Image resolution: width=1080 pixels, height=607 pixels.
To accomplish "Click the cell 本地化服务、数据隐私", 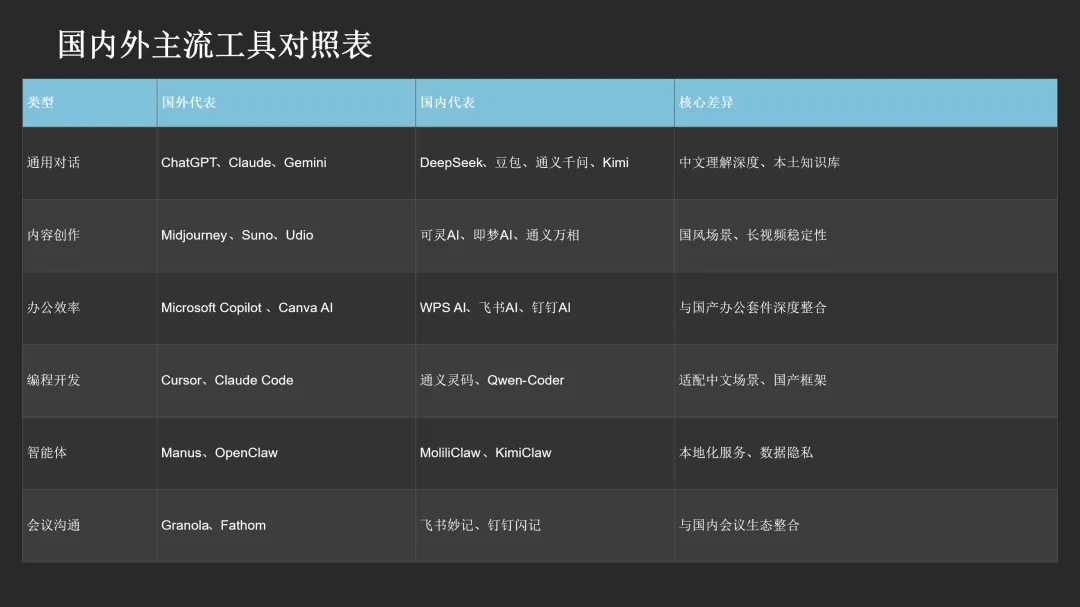I will (866, 453).
